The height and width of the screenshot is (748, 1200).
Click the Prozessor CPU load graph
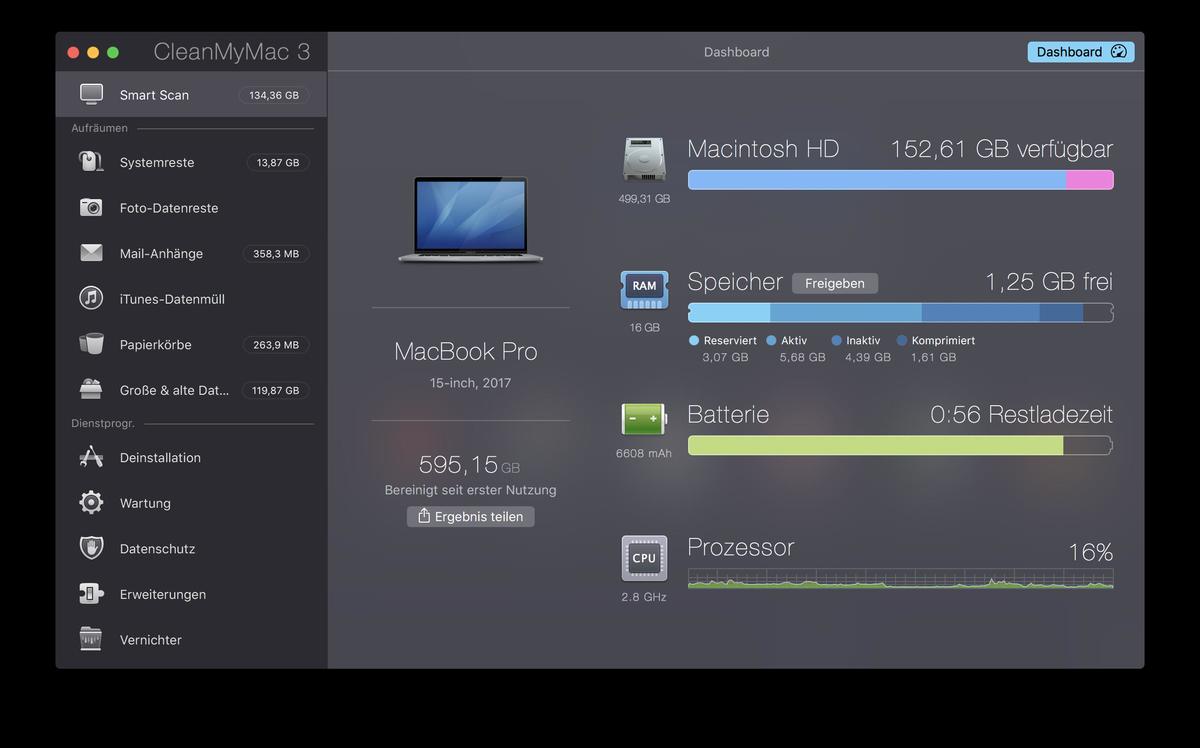click(900, 579)
